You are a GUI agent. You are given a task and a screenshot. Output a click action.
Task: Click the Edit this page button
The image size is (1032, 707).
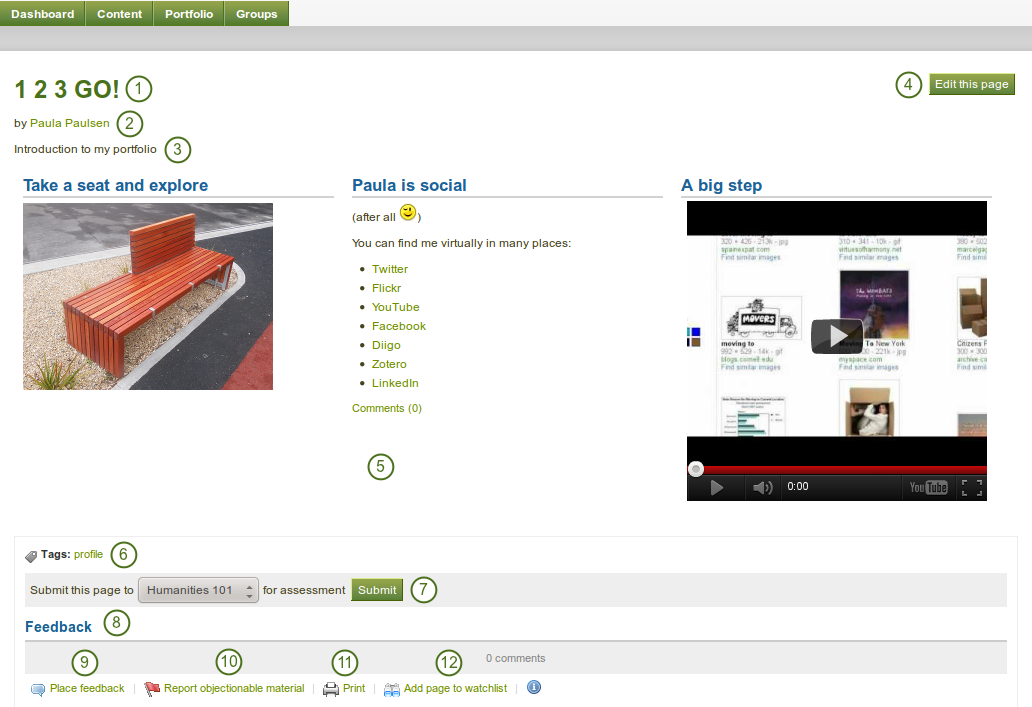(971, 84)
